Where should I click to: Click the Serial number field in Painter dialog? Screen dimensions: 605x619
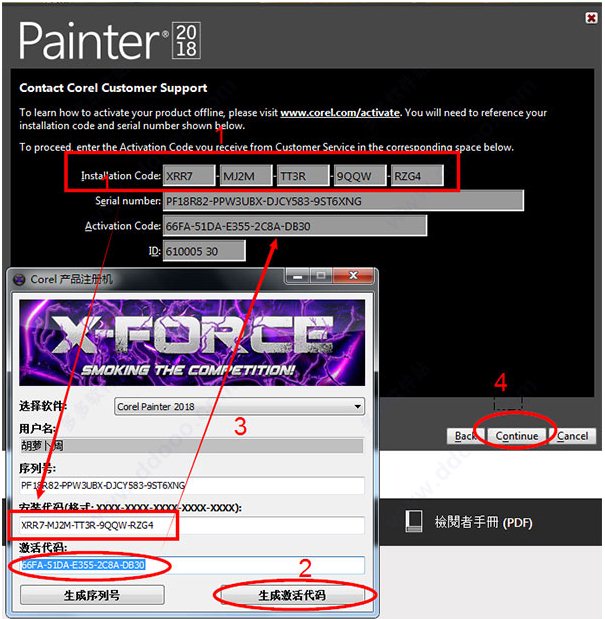pos(343,201)
